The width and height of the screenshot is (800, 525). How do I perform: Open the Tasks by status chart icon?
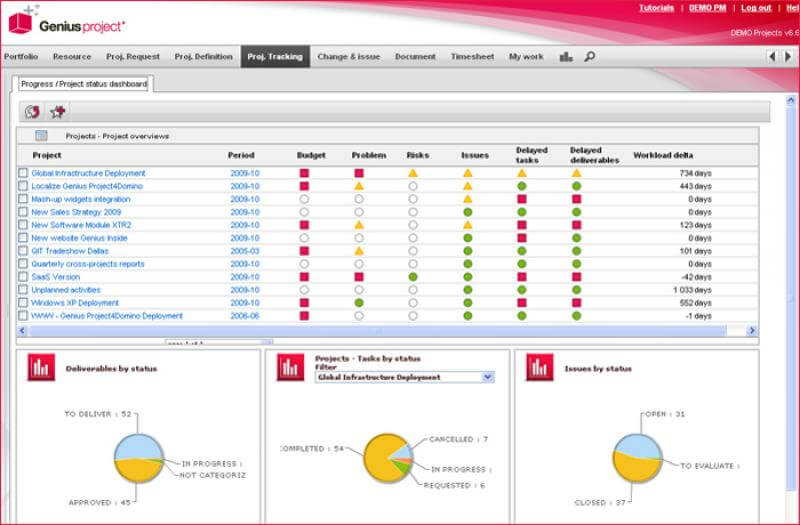coord(290,367)
